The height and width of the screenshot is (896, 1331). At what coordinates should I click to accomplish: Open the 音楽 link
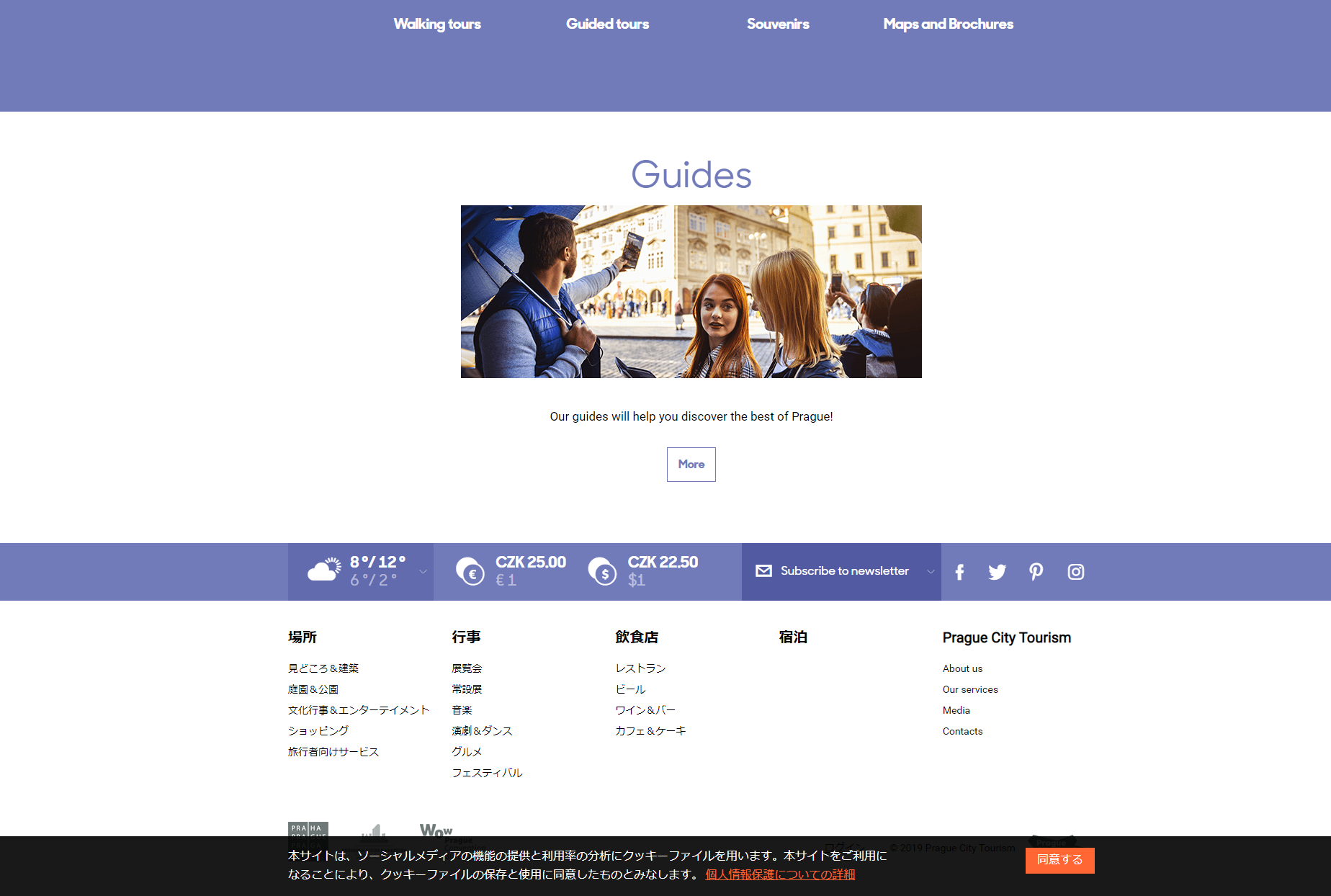462,710
